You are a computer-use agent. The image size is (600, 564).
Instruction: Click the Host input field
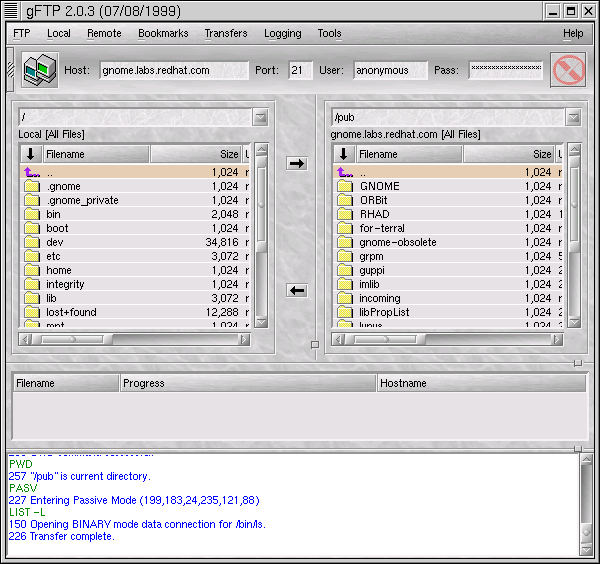[x=174, y=70]
